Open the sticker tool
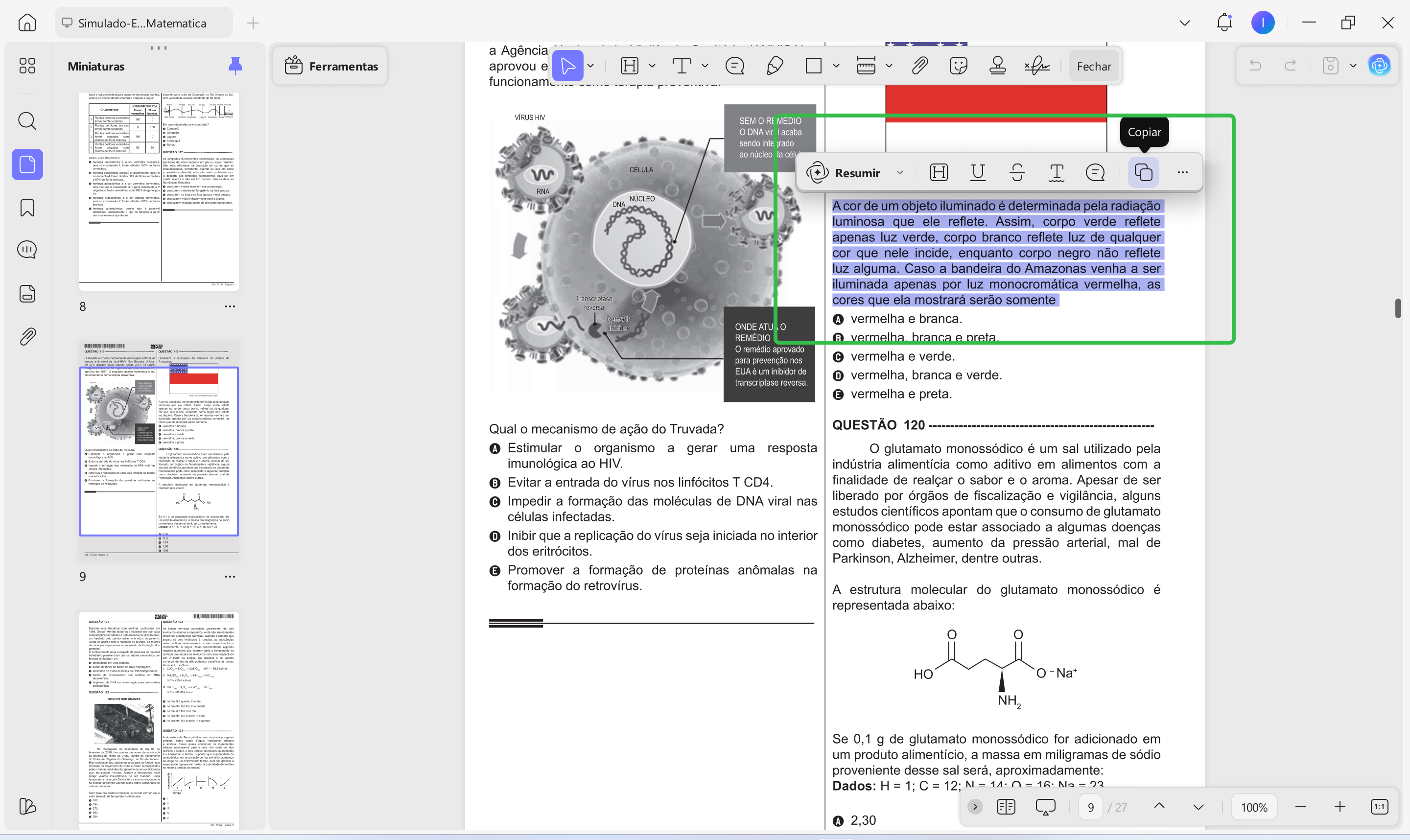Image resolution: width=1410 pixels, height=840 pixels. 958,66
